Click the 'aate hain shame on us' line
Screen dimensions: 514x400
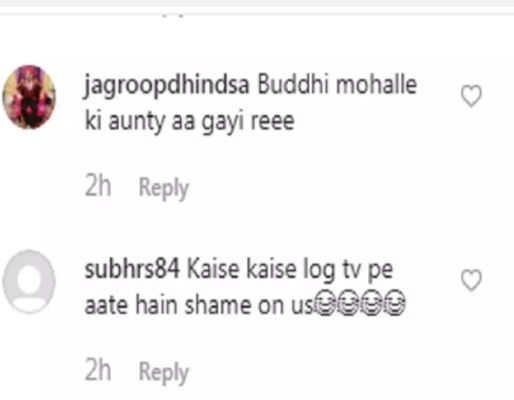[x=199, y=305]
